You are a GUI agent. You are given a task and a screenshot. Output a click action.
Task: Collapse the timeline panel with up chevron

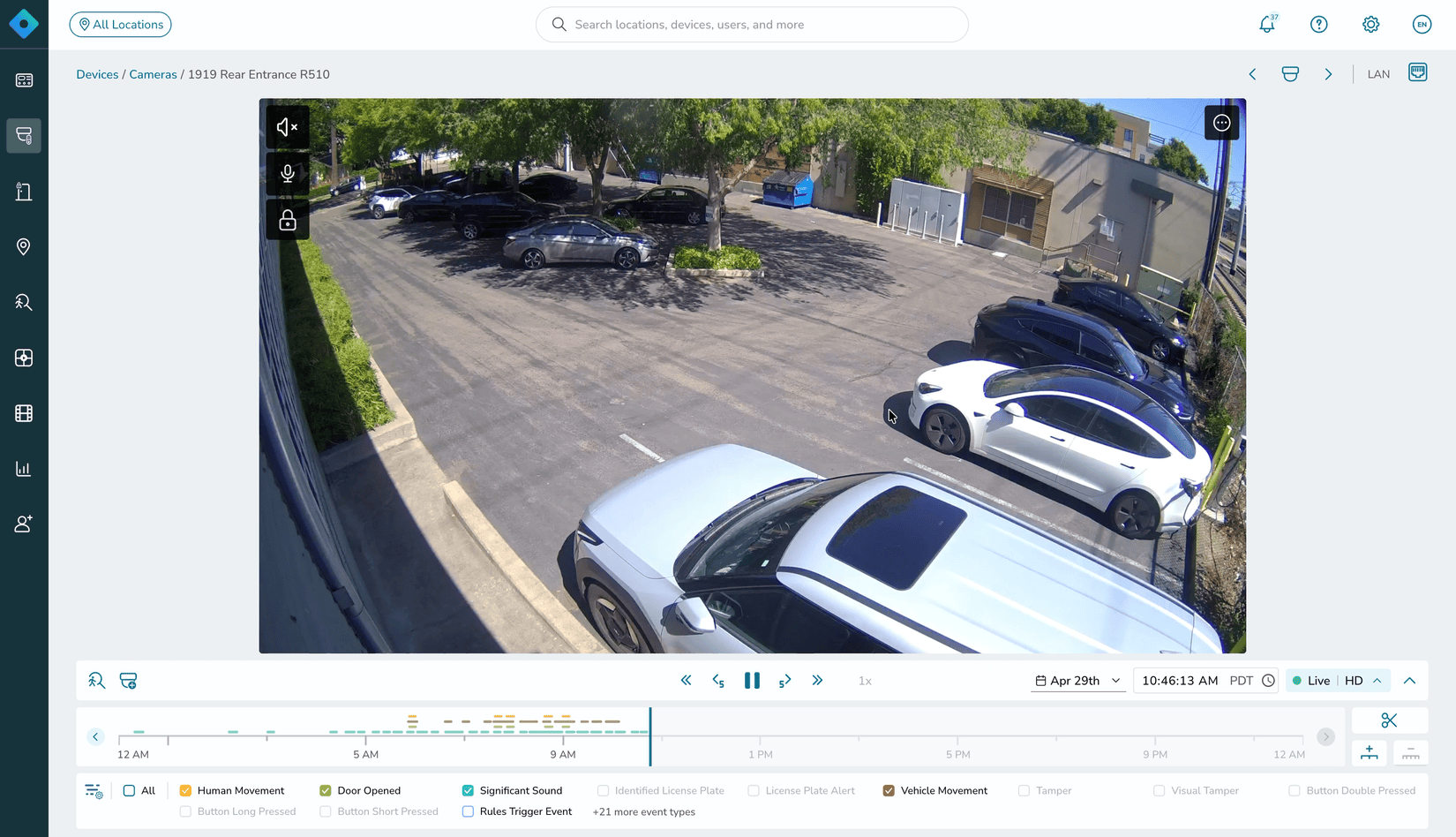[x=1409, y=681]
